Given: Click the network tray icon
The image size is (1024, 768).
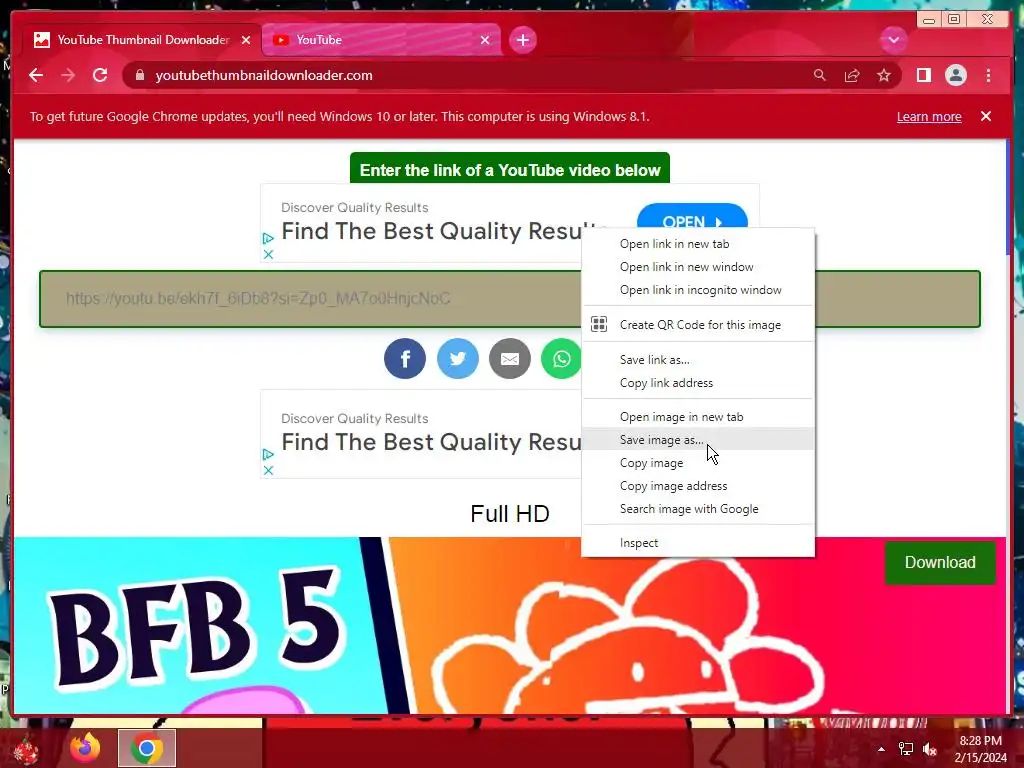Looking at the screenshot, I should point(906,749).
